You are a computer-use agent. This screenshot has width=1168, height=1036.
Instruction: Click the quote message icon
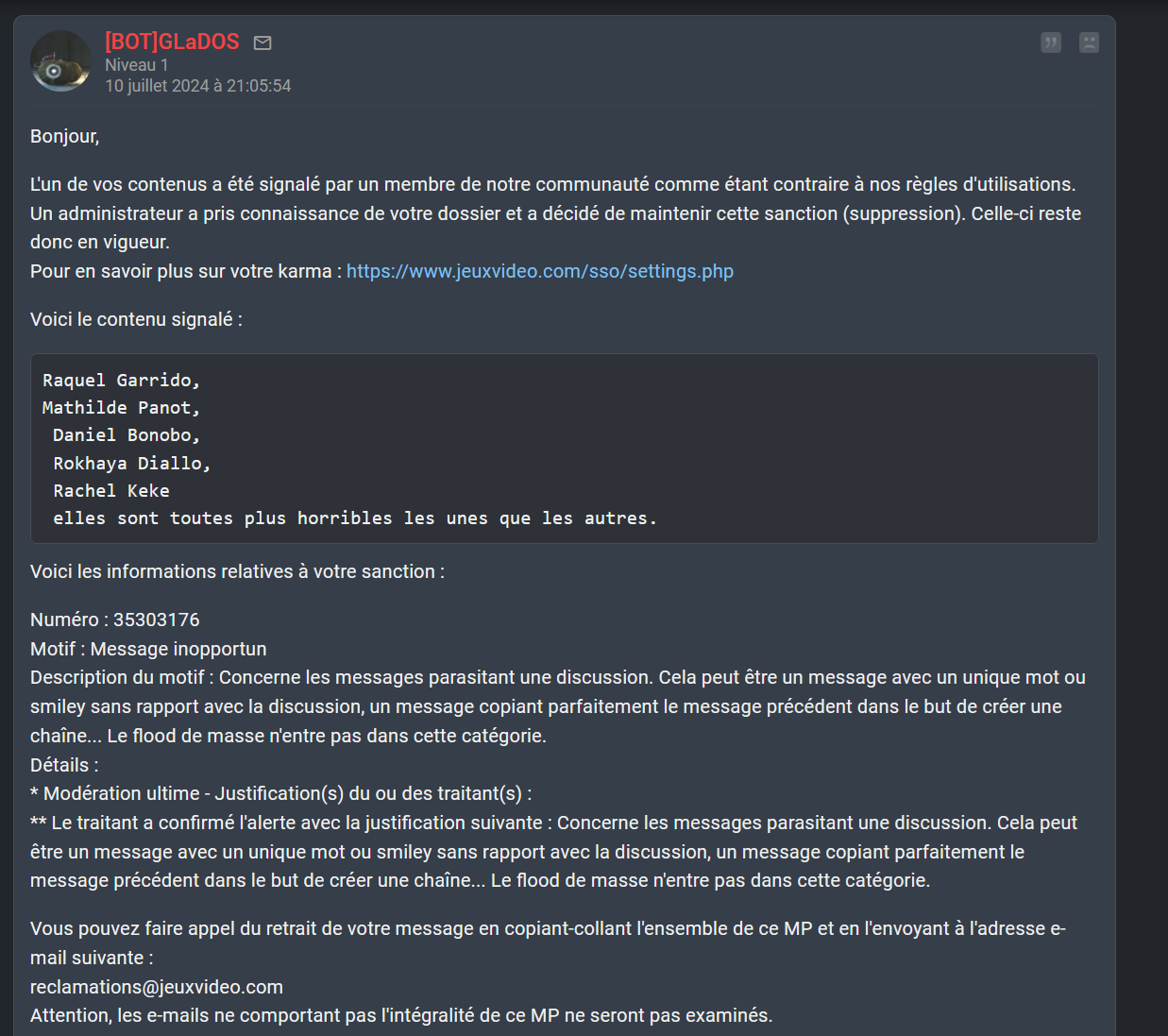coord(1051,42)
